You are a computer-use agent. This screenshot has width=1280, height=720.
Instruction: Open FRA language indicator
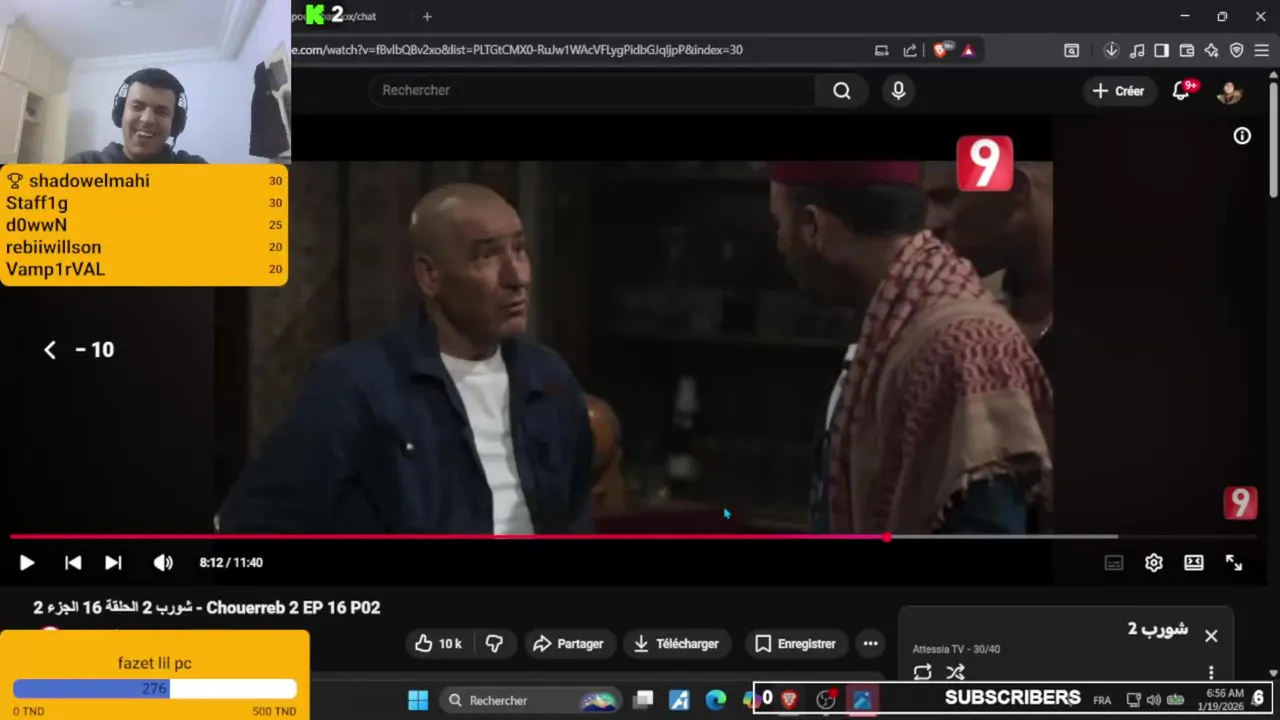1102,700
